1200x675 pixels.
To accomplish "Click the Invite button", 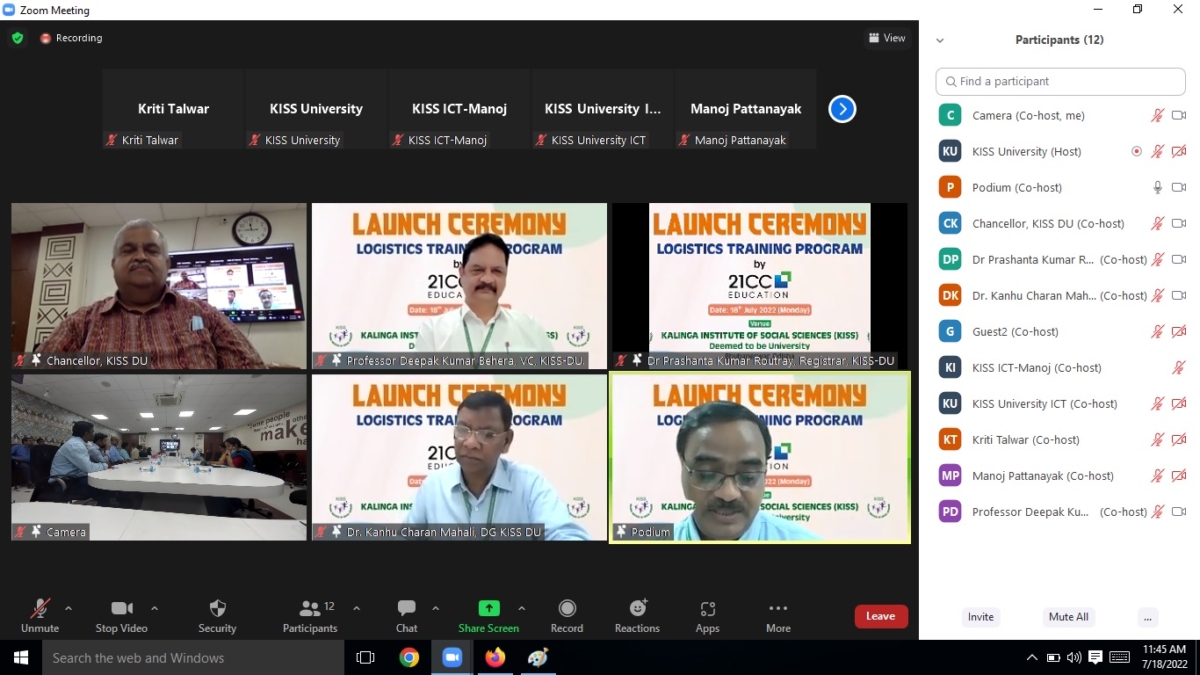I will (980, 617).
